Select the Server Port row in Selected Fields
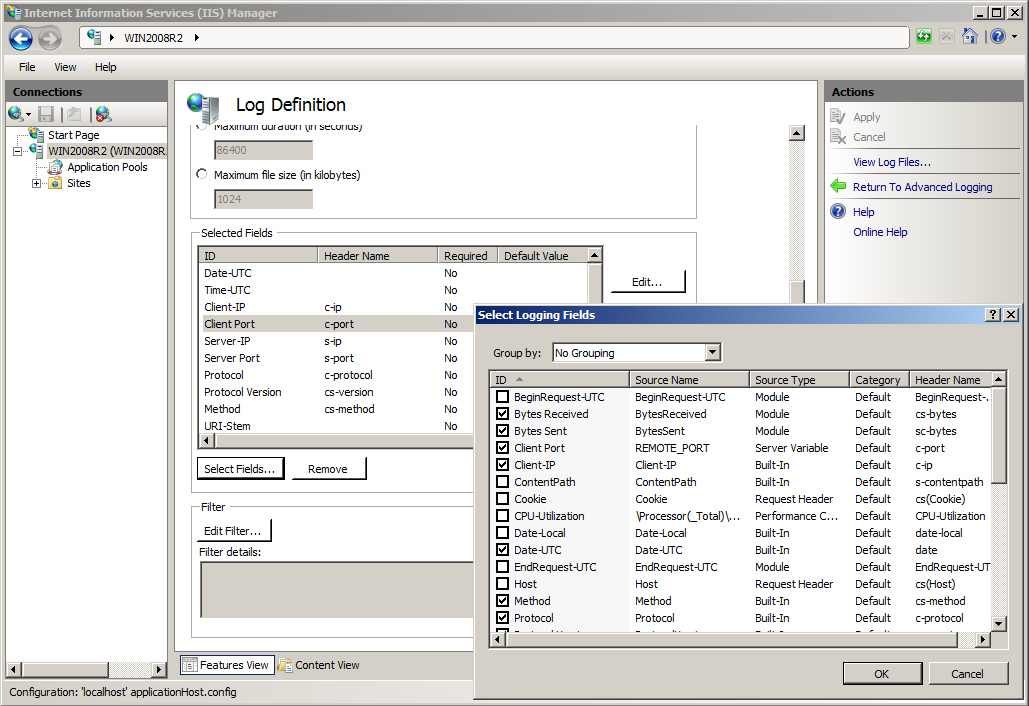The image size is (1029, 706). click(x=337, y=358)
